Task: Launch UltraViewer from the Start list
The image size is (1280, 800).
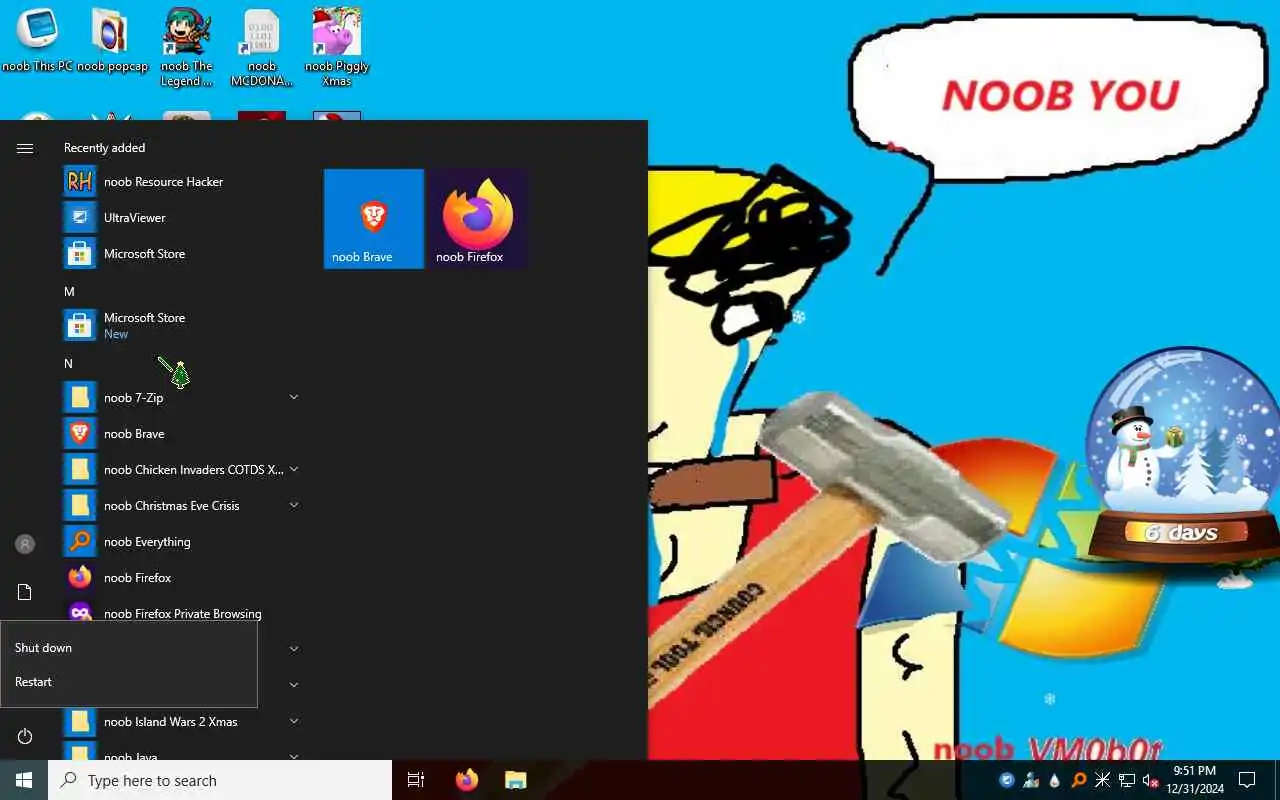Action: tap(182, 218)
